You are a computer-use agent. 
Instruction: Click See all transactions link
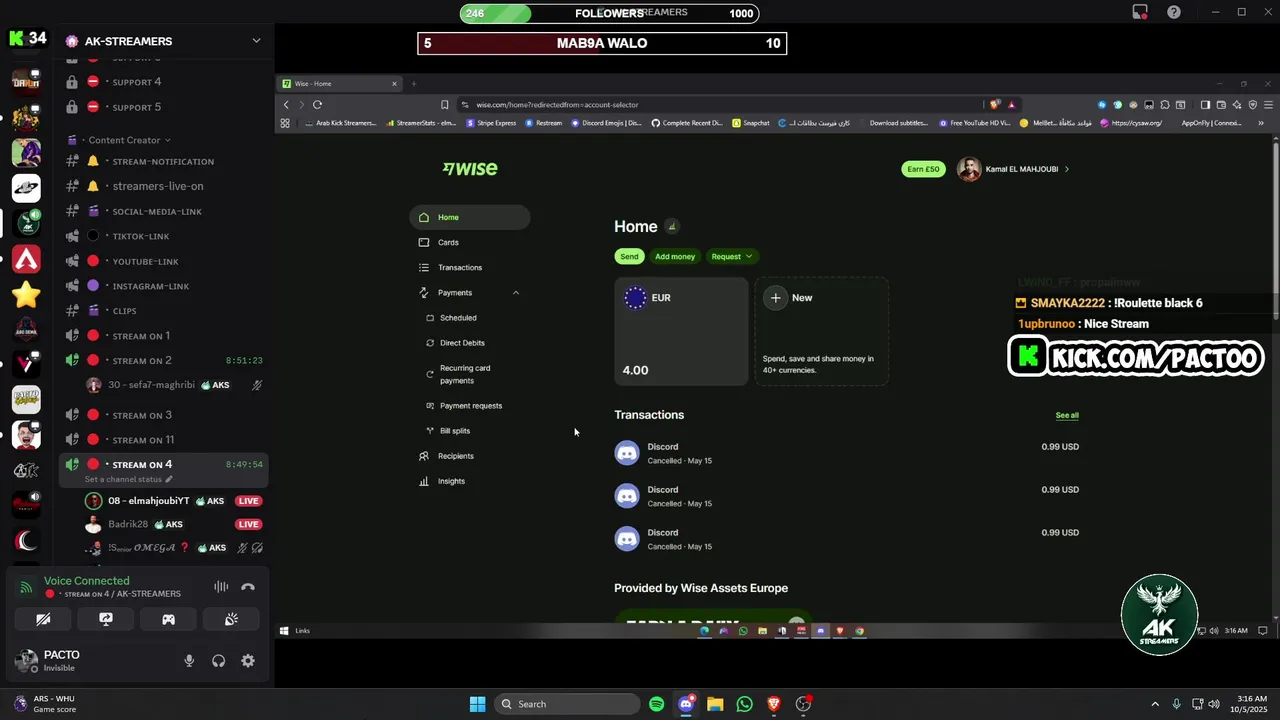point(1067,415)
